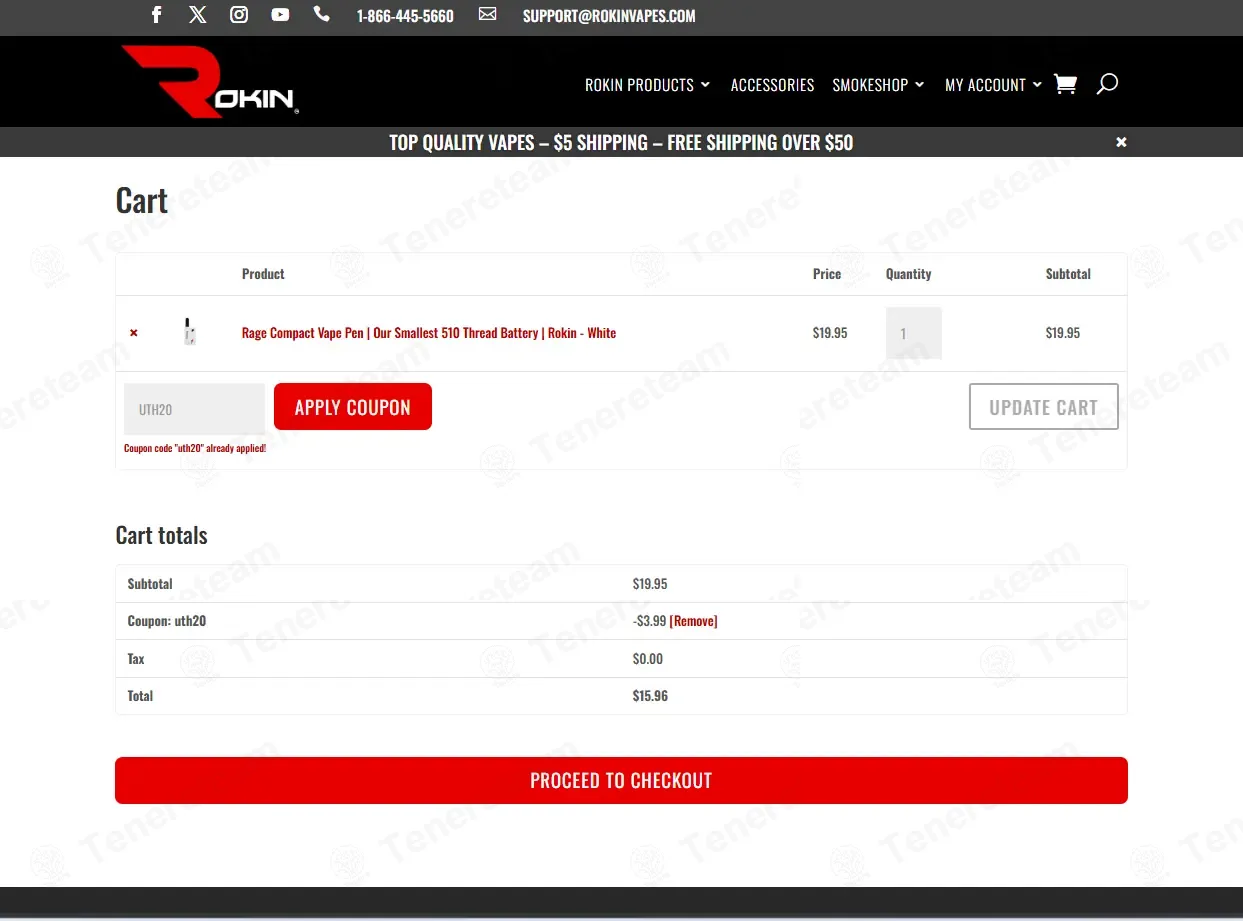This screenshot has width=1243, height=921.
Task: Open the X (Twitter) social icon
Action: coord(198,15)
